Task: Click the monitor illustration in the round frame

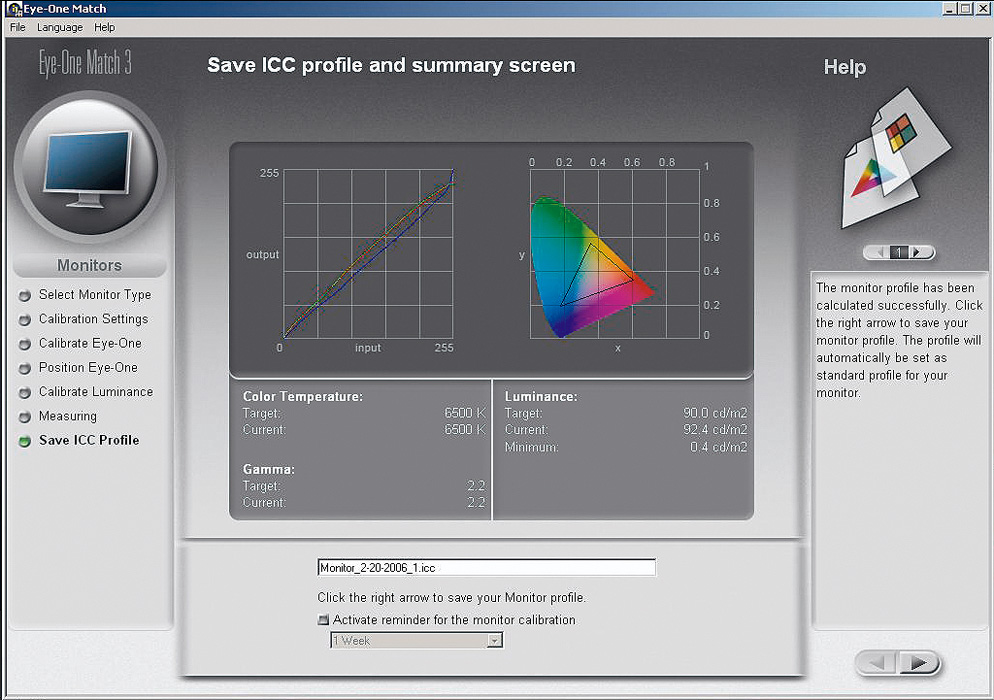Action: 89,168
